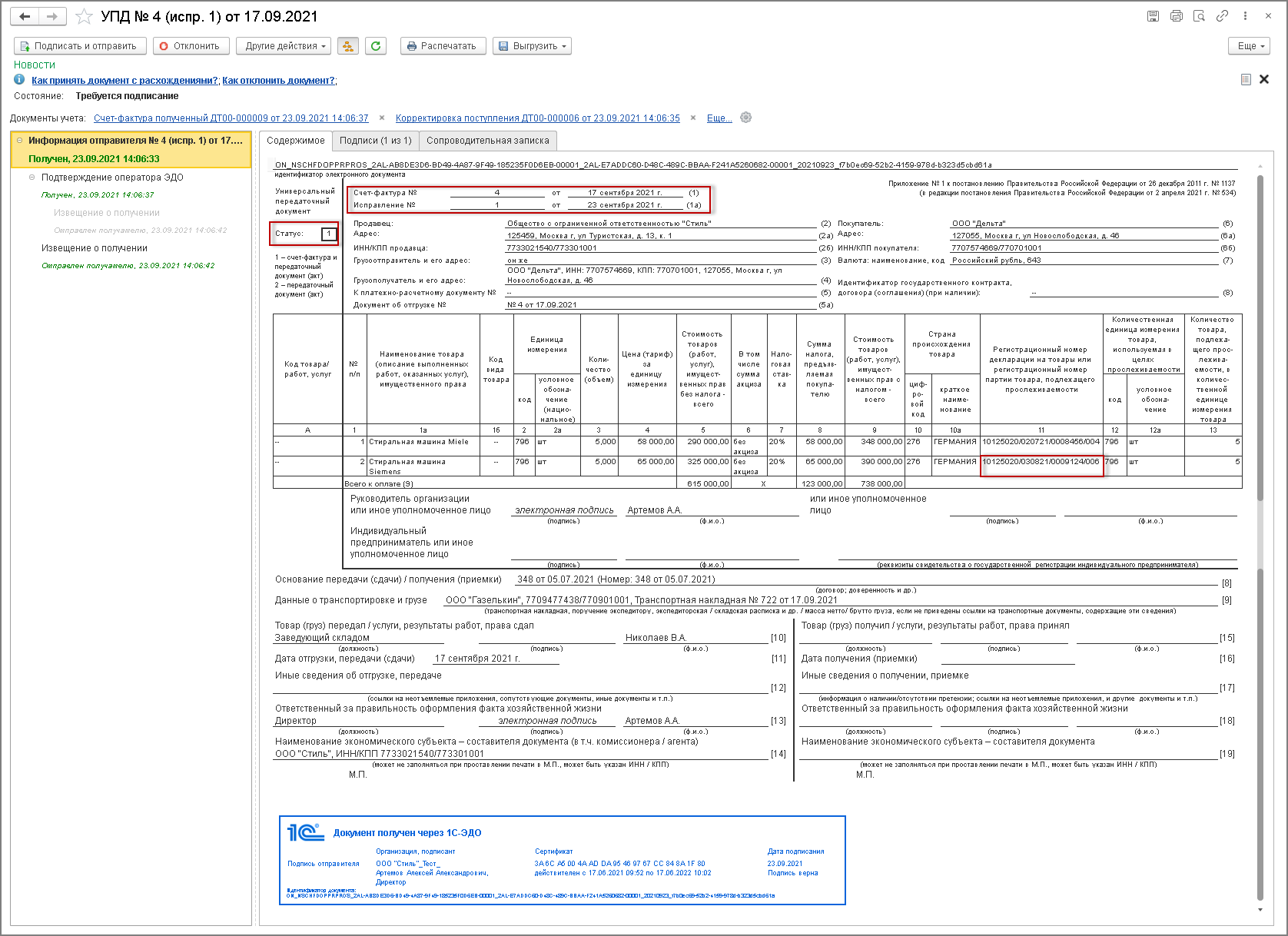Click Подписать и отправить button

pyautogui.click(x=80, y=46)
